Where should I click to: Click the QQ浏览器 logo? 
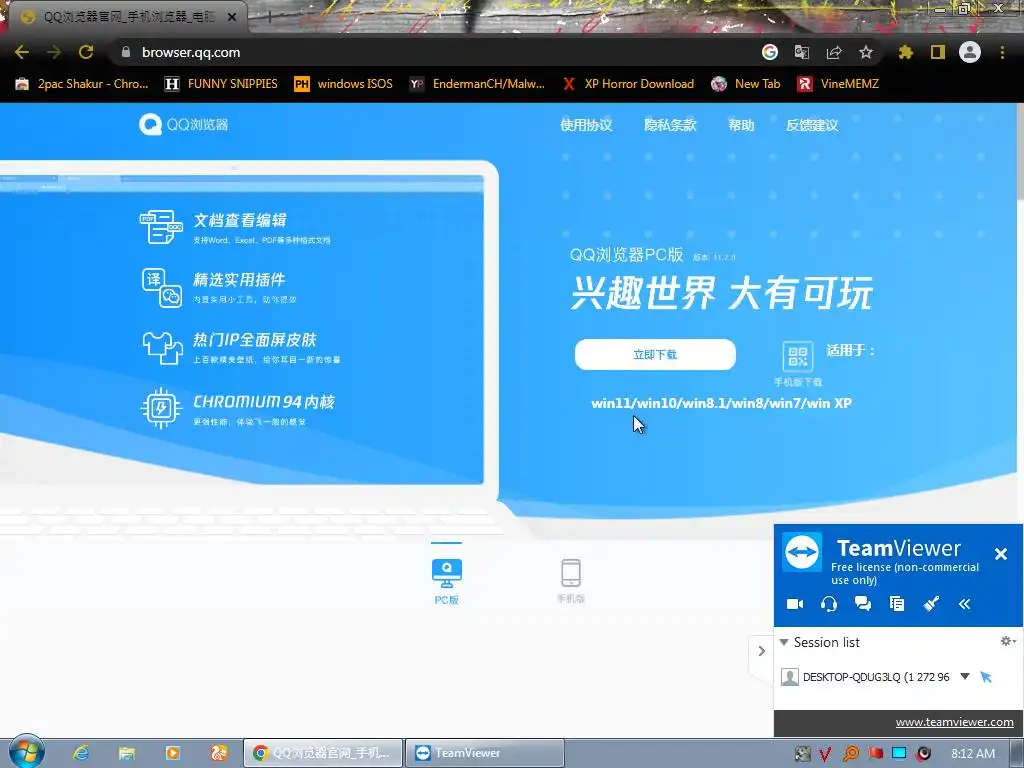[184, 124]
